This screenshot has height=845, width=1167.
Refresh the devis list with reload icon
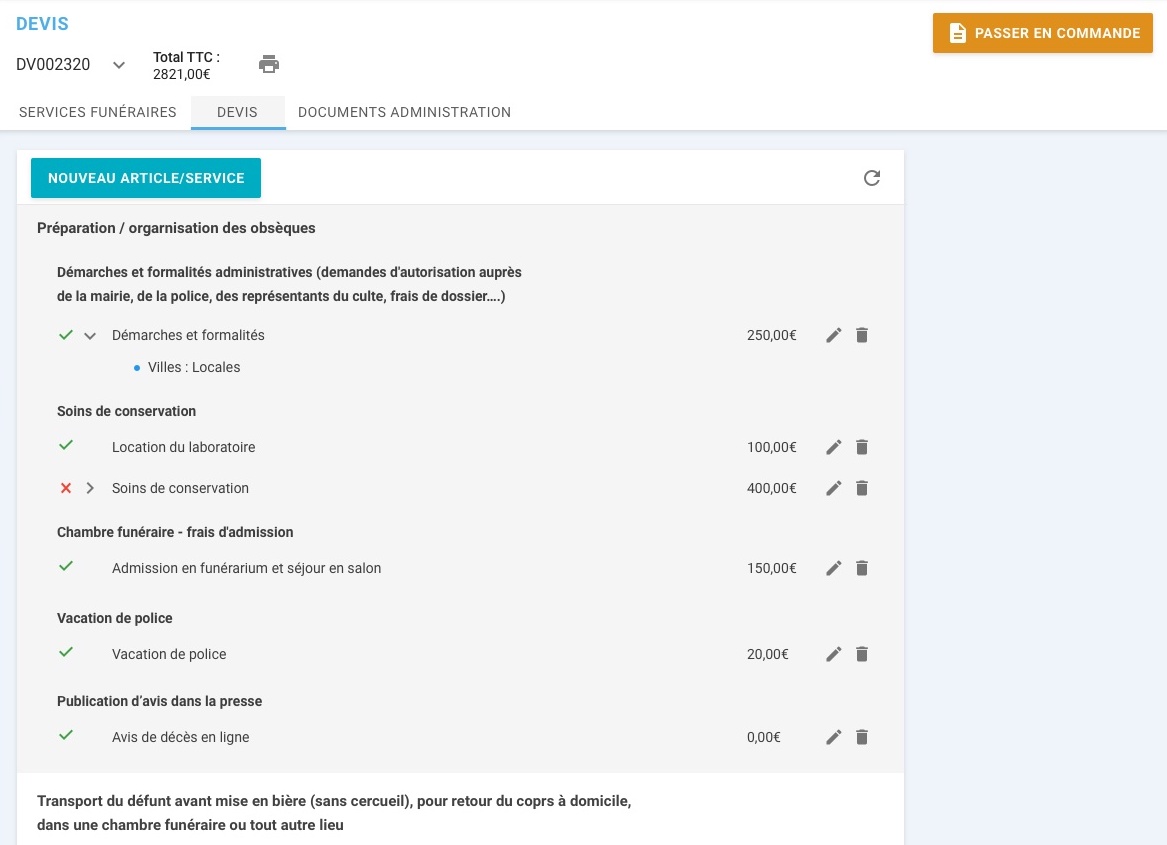point(871,177)
